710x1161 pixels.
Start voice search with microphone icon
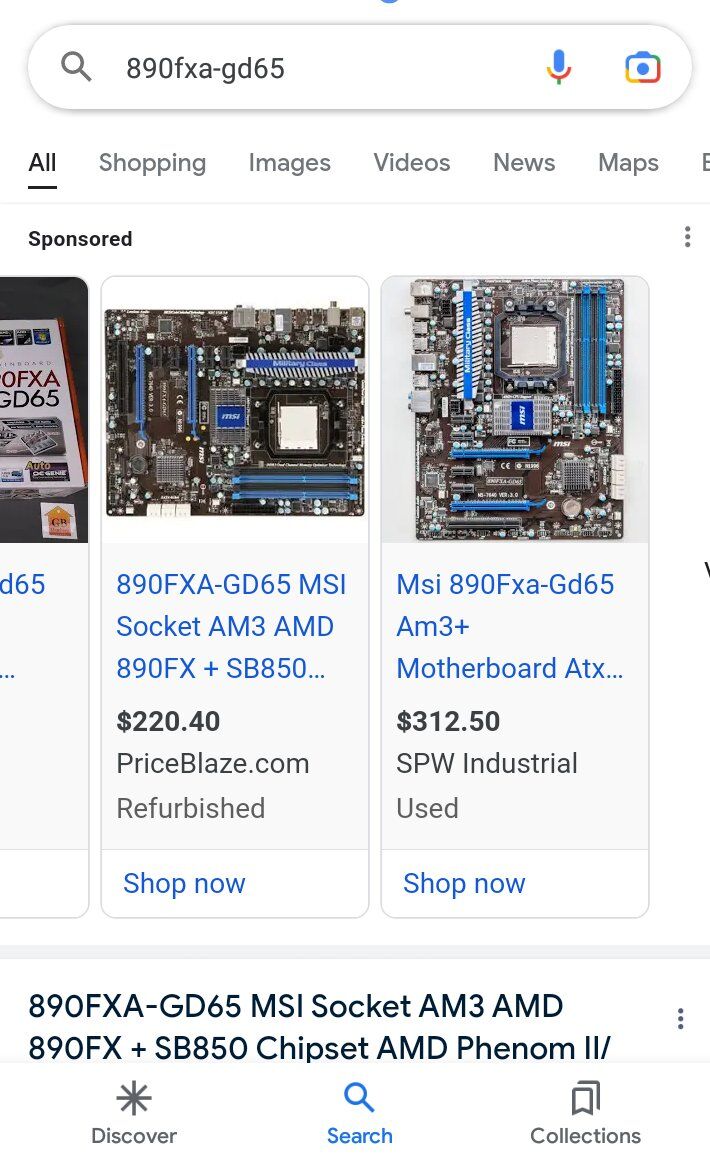(x=559, y=67)
